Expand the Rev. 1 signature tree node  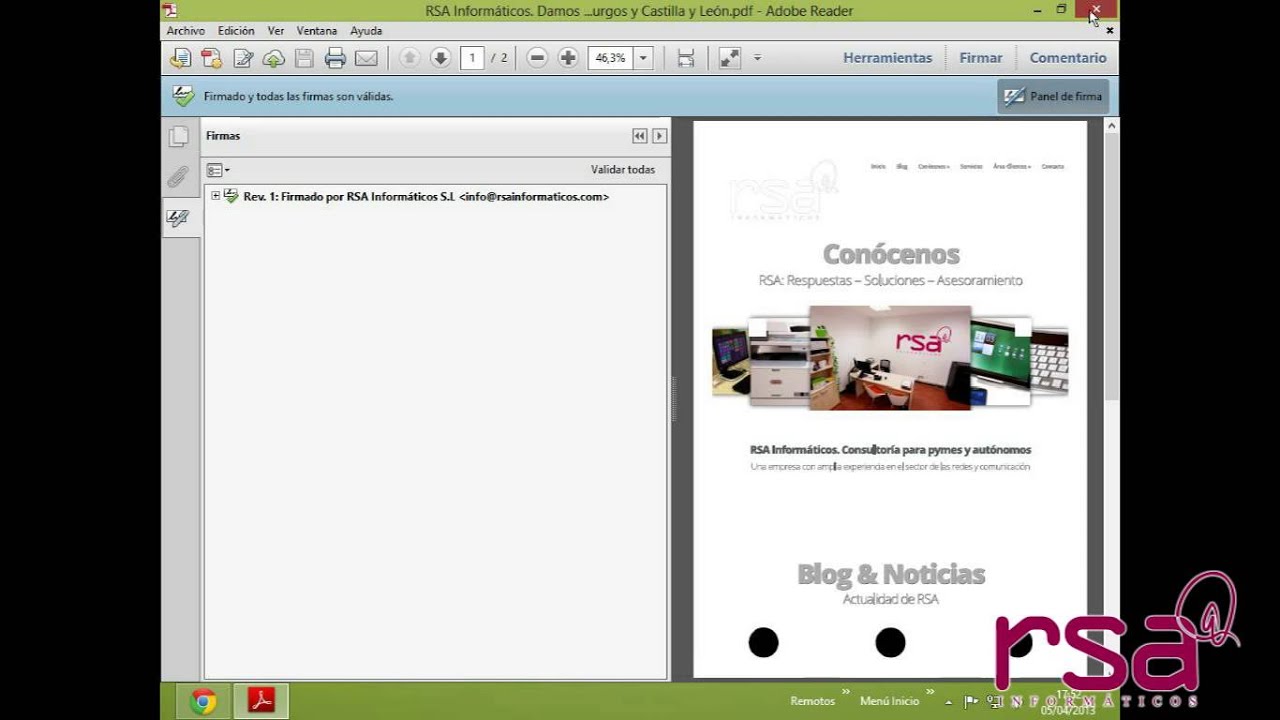(x=215, y=196)
